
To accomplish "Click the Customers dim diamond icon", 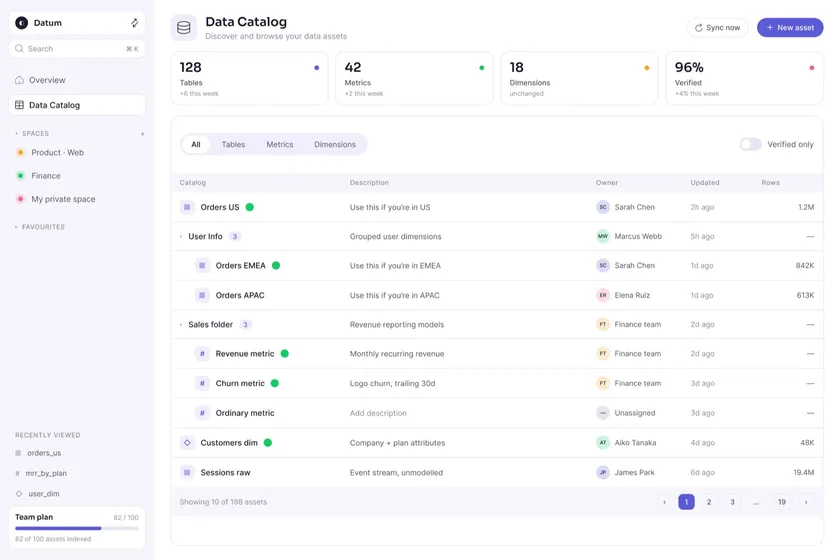I will tap(187, 443).
